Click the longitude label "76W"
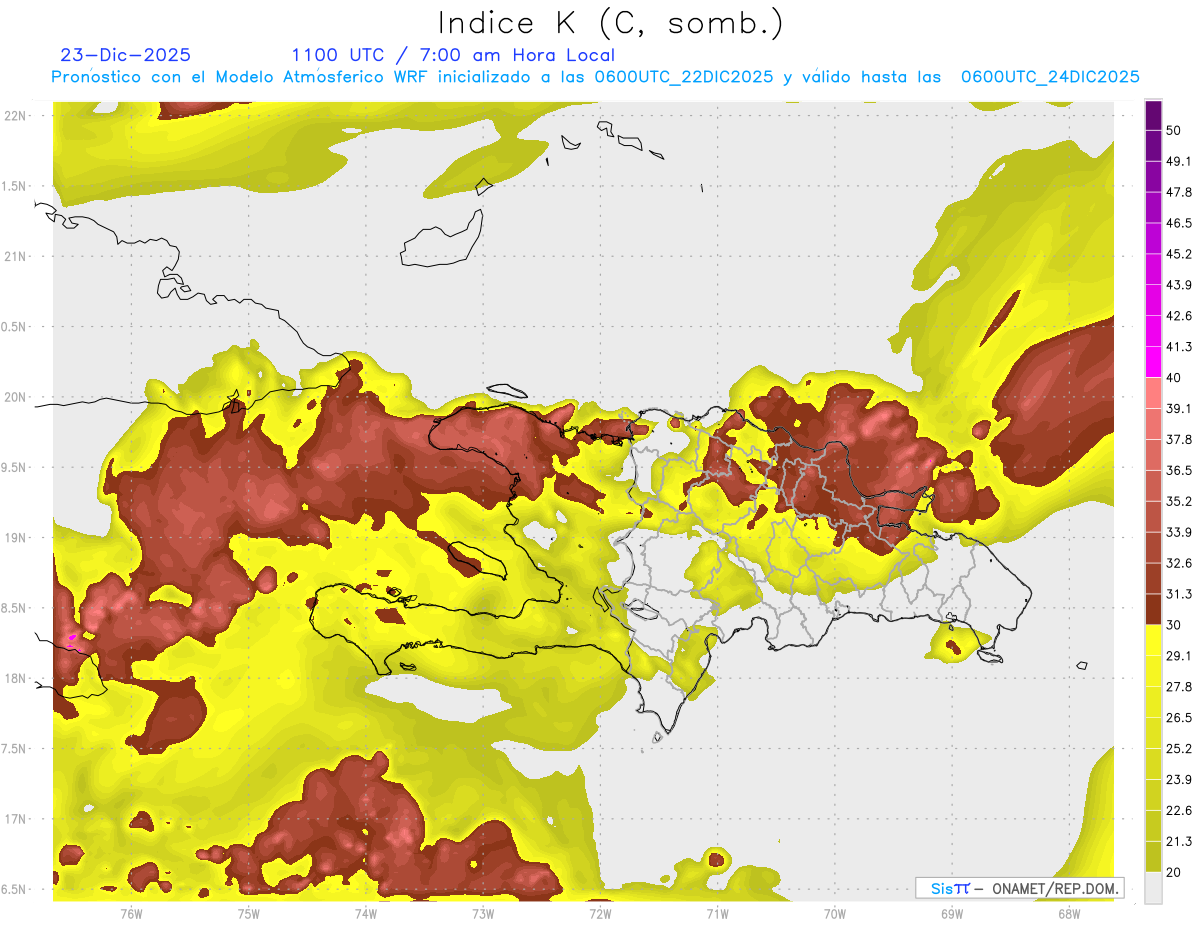1200x927 pixels. pos(131,914)
